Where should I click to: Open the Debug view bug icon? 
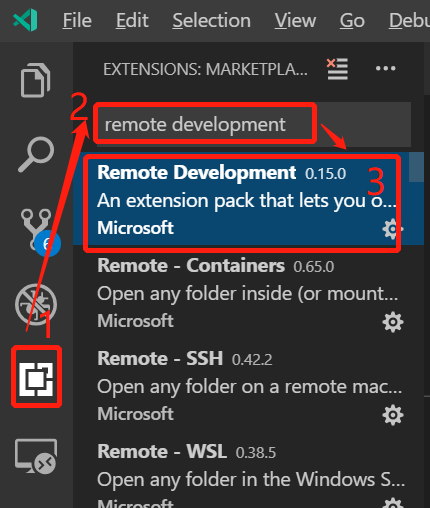(x=36, y=304)
